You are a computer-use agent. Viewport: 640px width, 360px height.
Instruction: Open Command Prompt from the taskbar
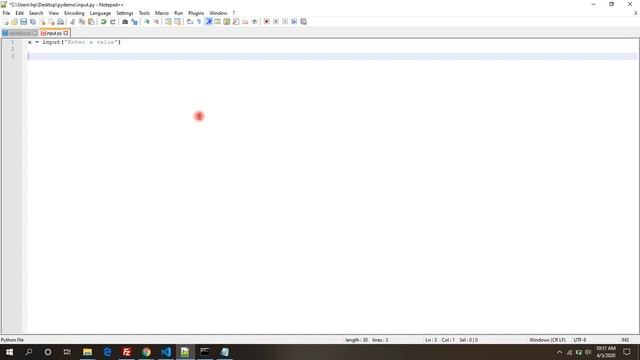click(x=205, y=352)
